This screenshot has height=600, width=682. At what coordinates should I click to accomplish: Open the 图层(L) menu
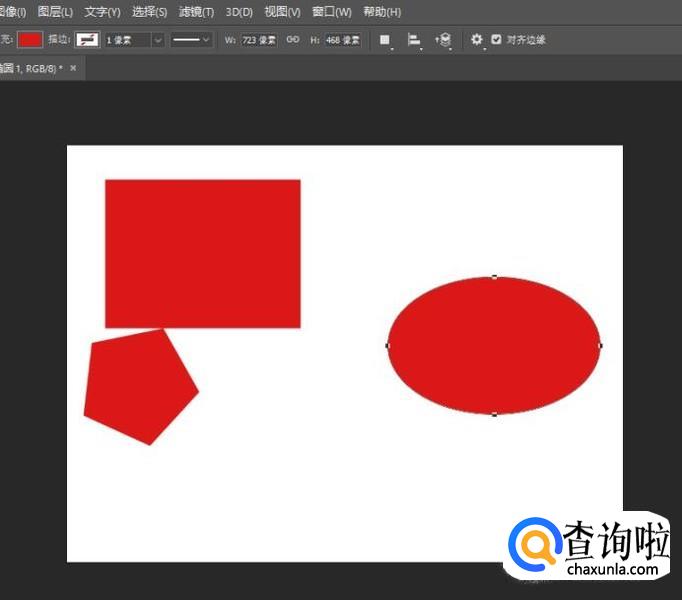point(55,12)
